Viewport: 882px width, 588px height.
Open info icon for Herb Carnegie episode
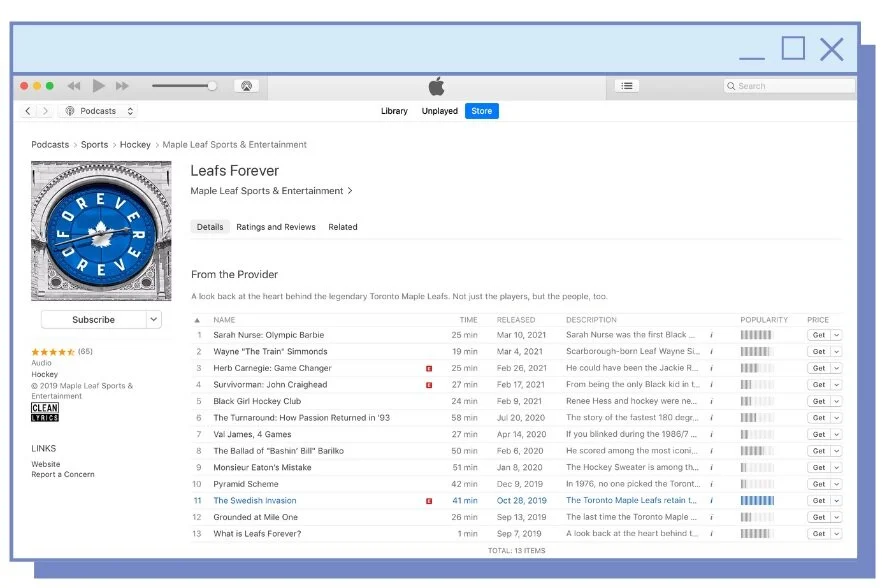[x=712, y=368]
